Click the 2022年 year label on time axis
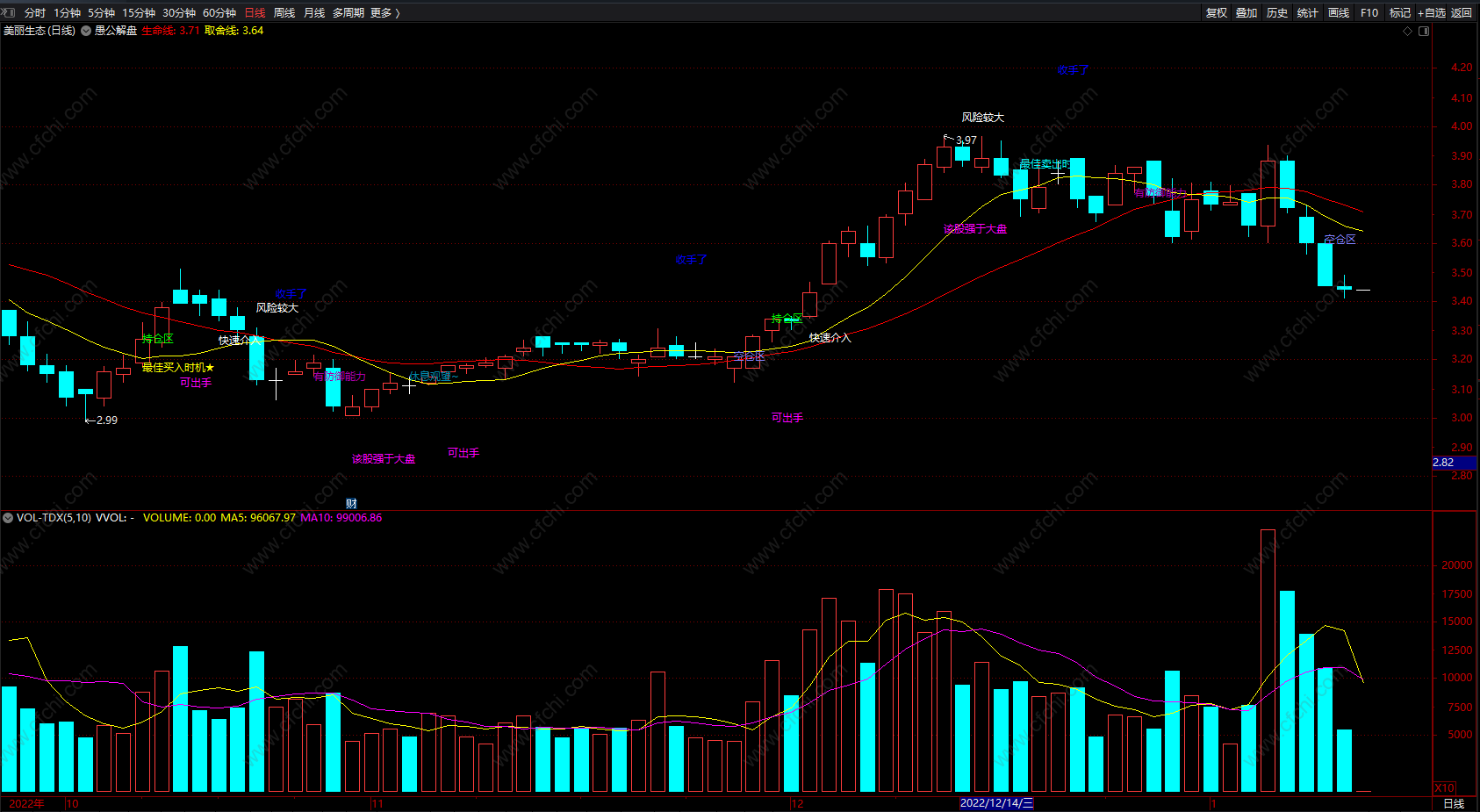 pyautogui.click(x=26, y=804)
